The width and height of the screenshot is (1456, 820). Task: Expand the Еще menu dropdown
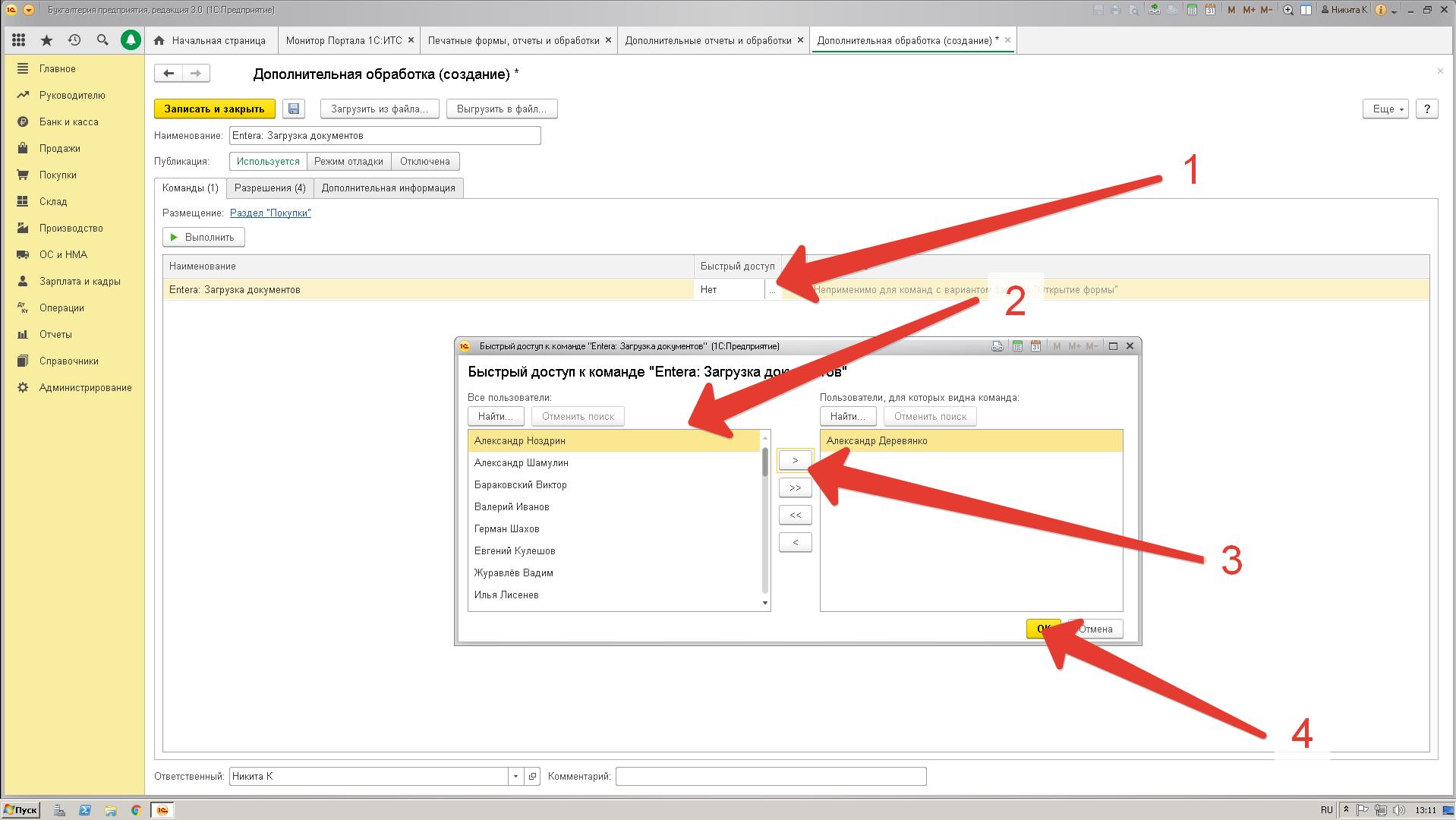(1385, 109)
